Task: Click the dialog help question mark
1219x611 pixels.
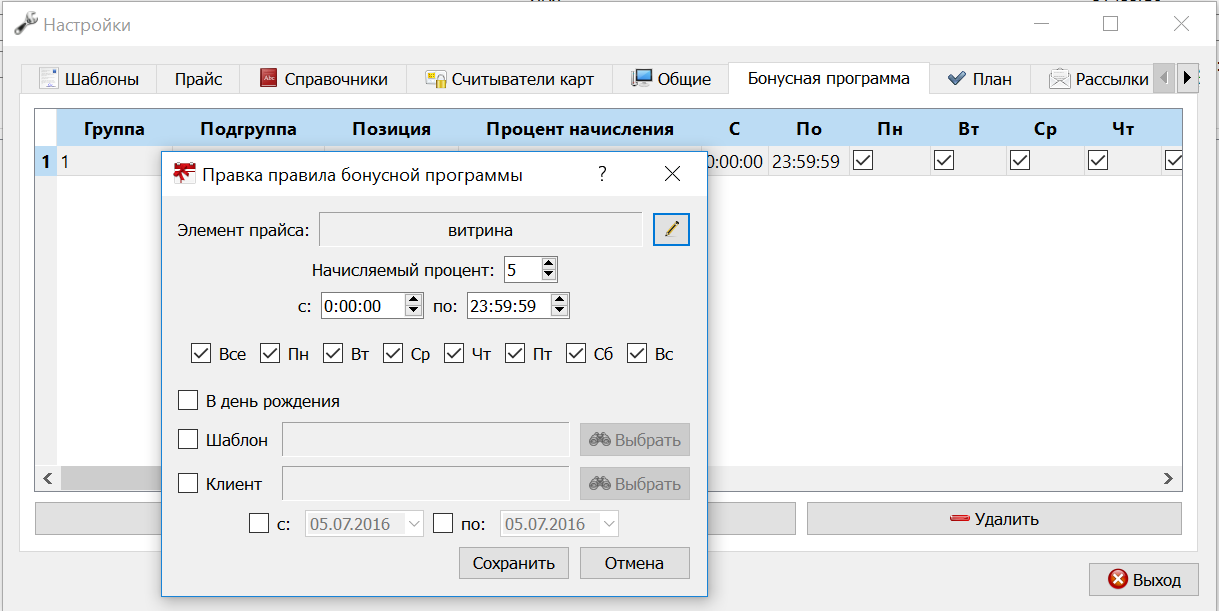Action: pyautogui.click(x=602, y=174)
